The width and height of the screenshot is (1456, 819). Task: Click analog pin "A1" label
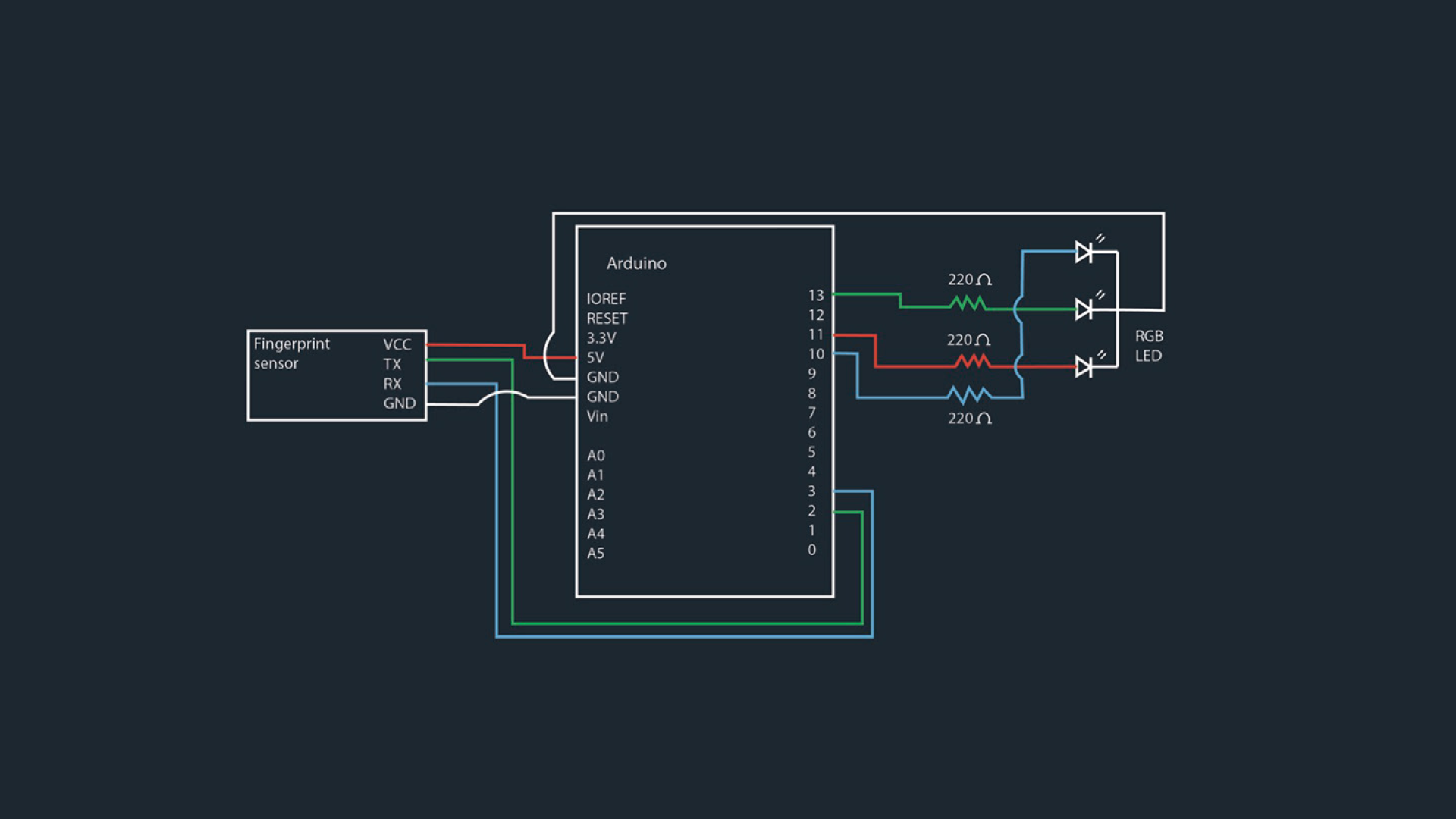coord(595,475)
